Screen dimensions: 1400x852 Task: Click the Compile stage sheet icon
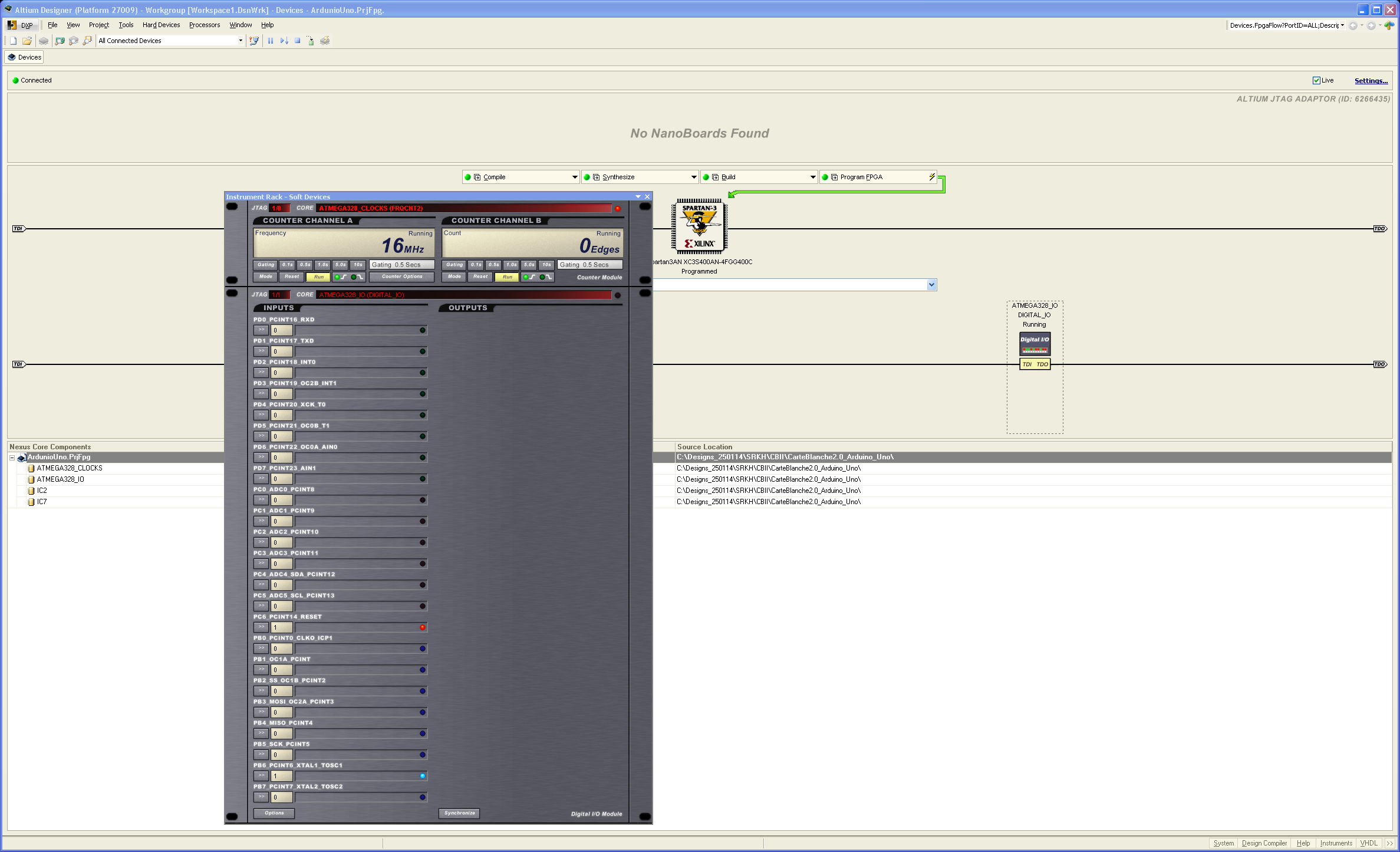[x=477, y=177]
